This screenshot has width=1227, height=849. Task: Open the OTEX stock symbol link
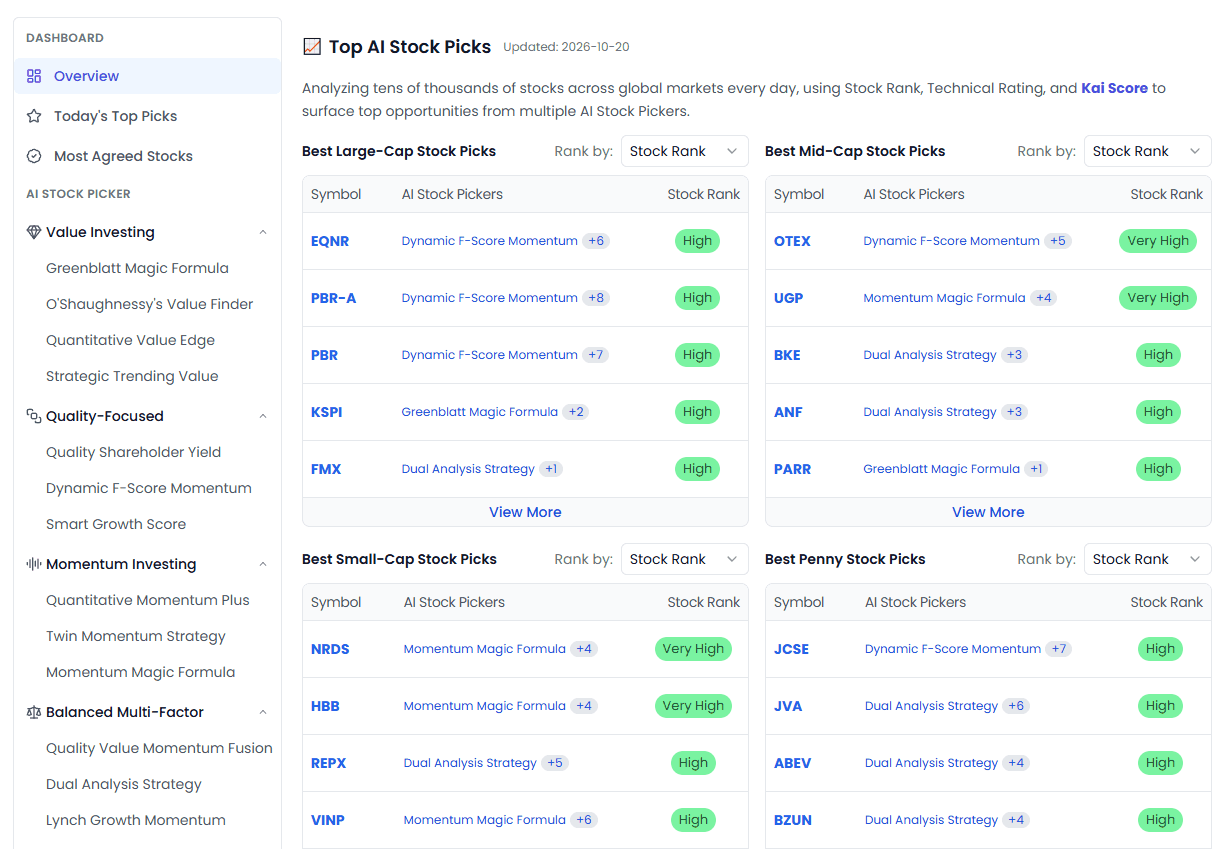click(x=792, y=241)
